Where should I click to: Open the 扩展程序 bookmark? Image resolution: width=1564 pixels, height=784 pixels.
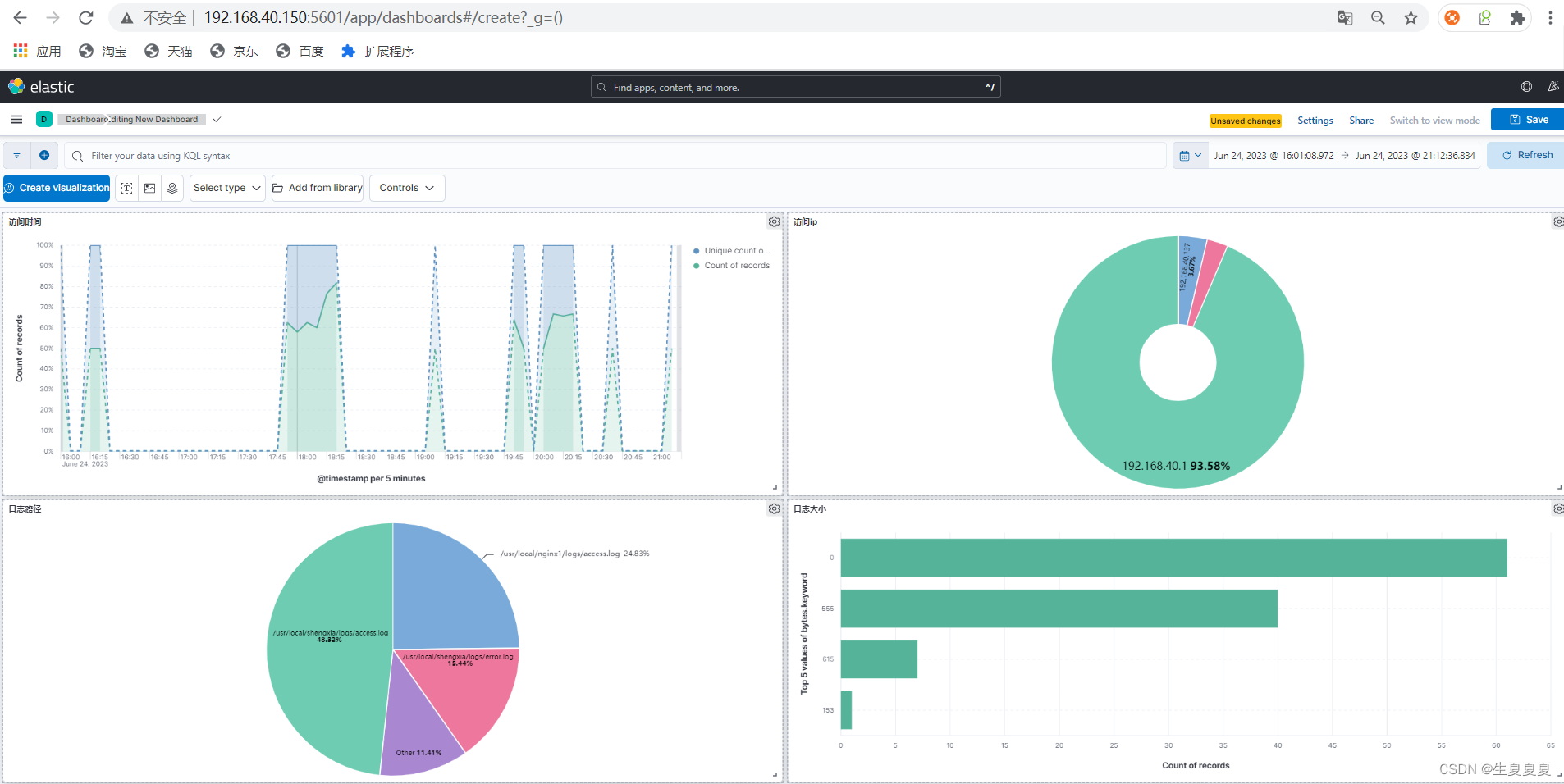(377, 51)
